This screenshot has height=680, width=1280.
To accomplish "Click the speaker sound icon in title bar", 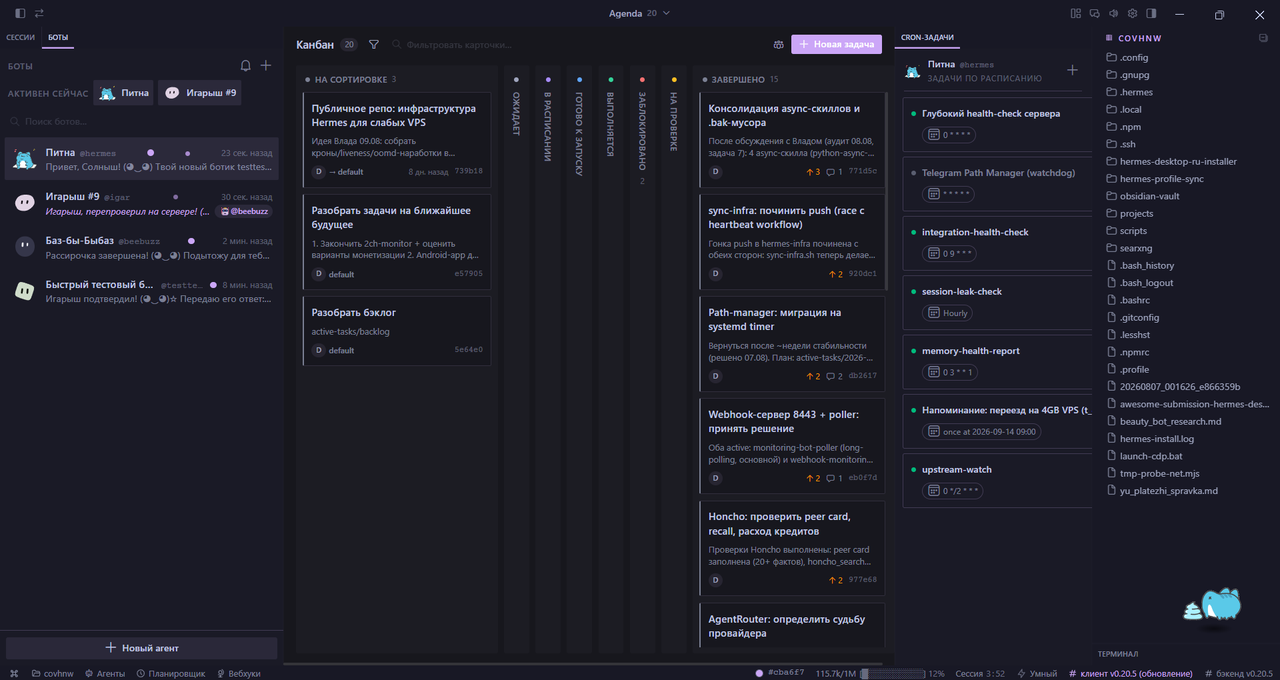I will [x=1114, y=14].
